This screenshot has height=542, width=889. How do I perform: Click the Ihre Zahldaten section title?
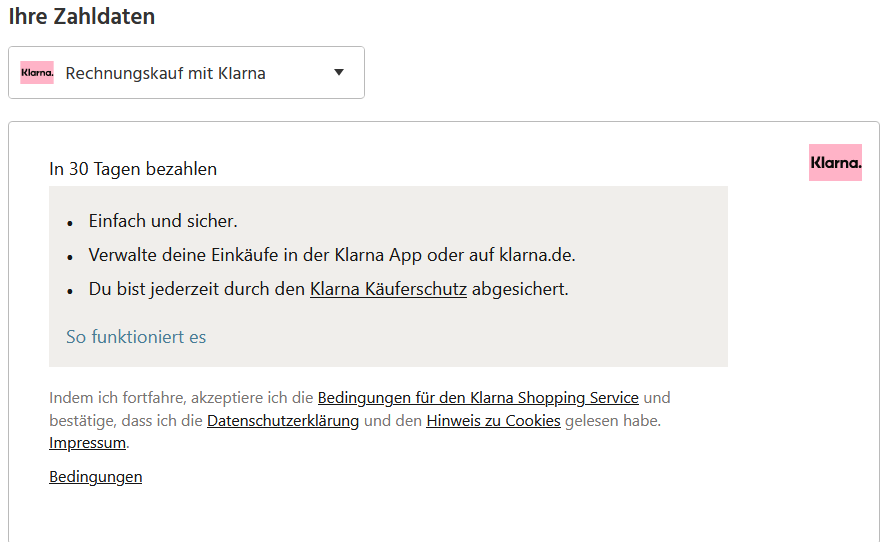pyautogui.click(x=82, y=16)
